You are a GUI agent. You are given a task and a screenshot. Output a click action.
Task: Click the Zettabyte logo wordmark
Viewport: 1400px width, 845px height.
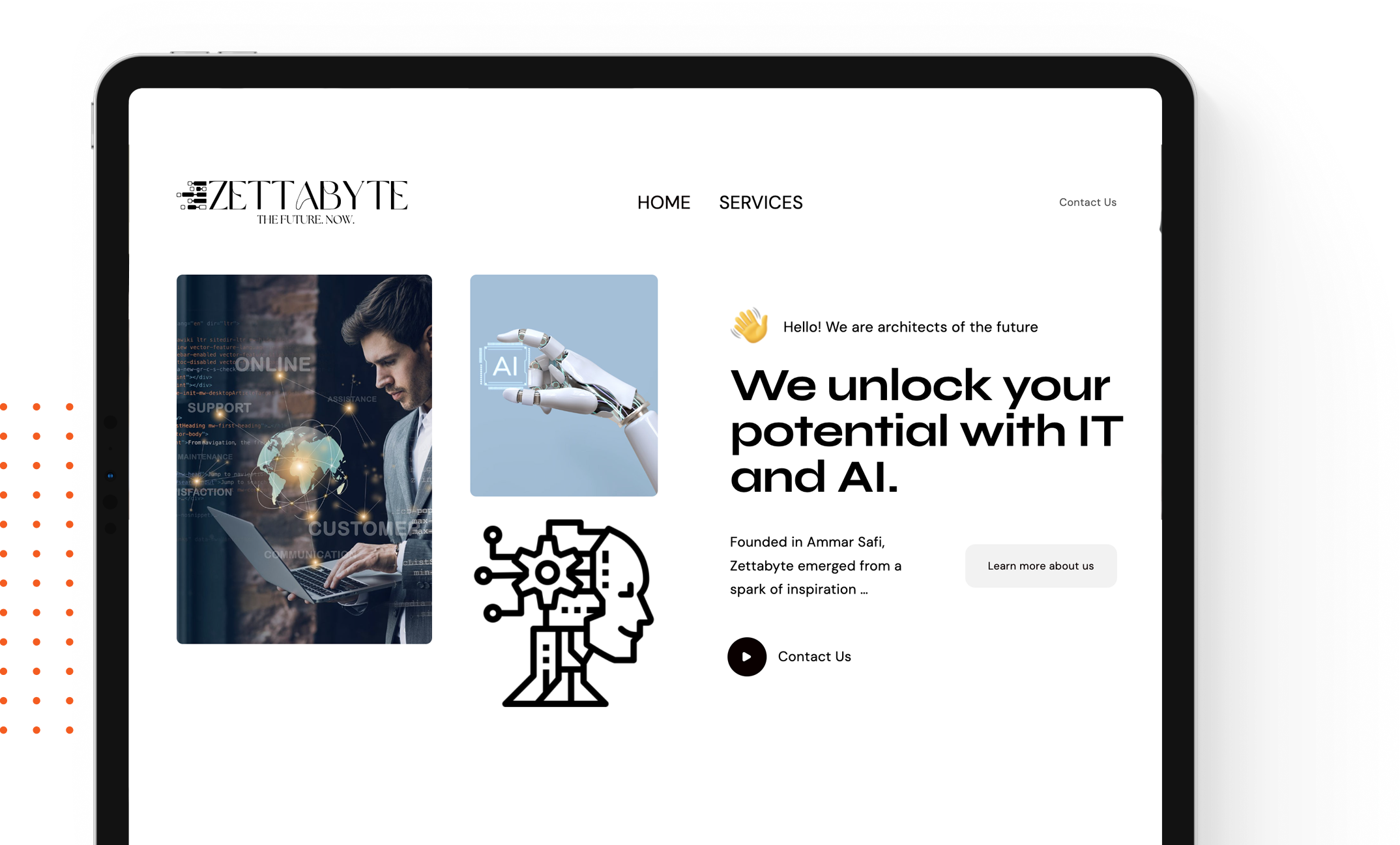pos(308,195)
